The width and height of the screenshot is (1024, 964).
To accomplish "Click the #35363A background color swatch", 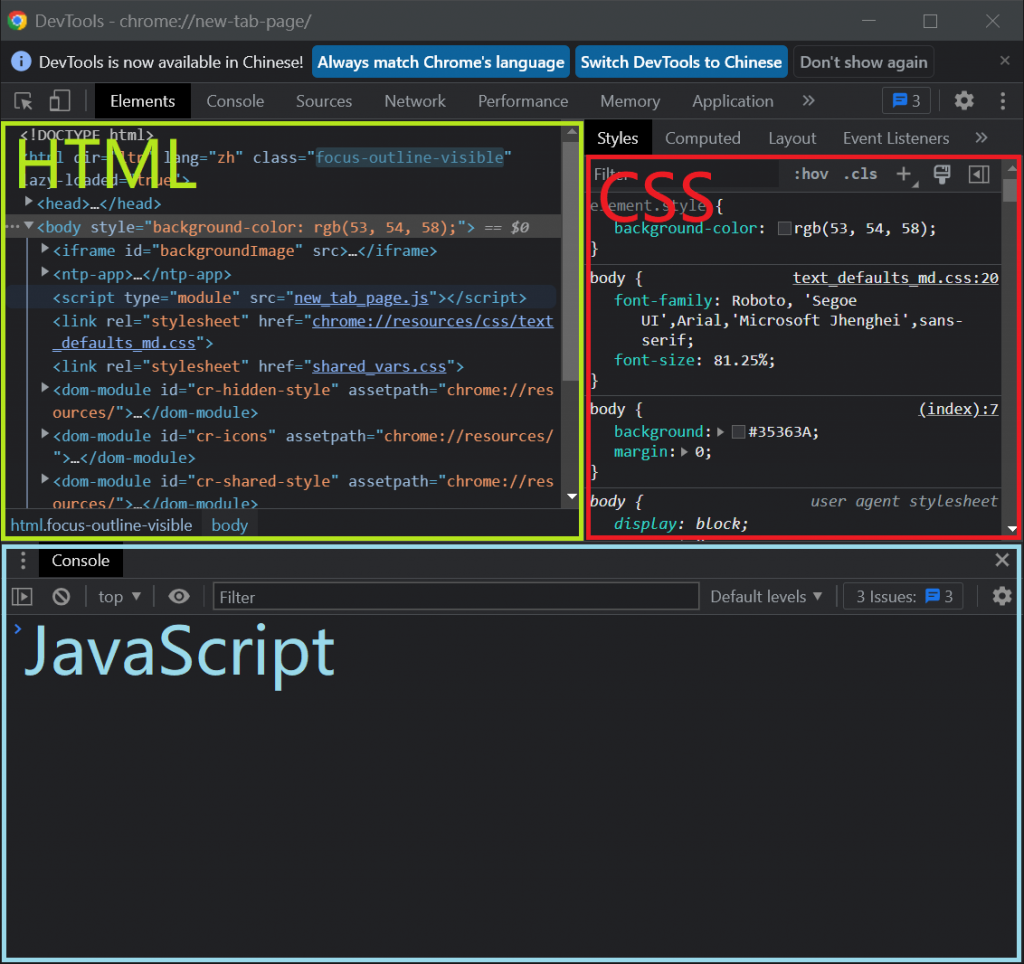I will (738, 432).
